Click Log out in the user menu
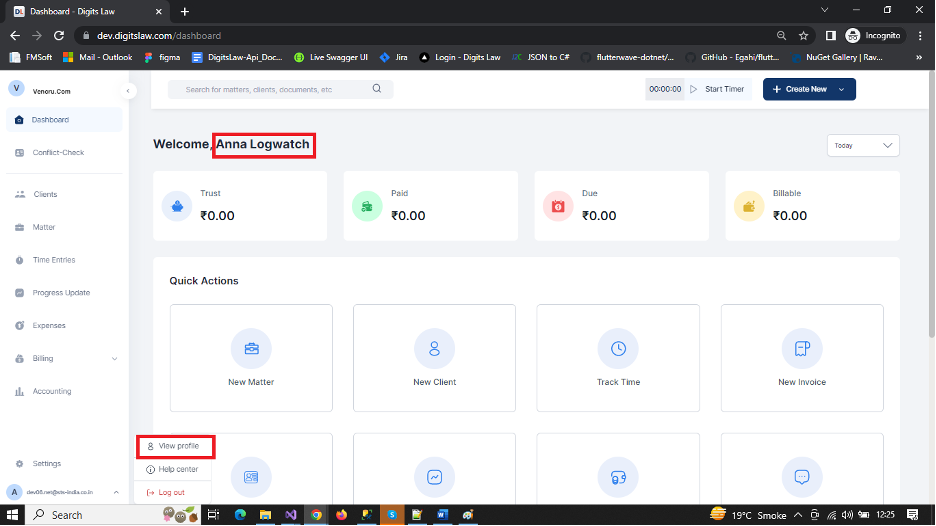The height and width of the screenshot is (526, 936). [x=171, y=492]
